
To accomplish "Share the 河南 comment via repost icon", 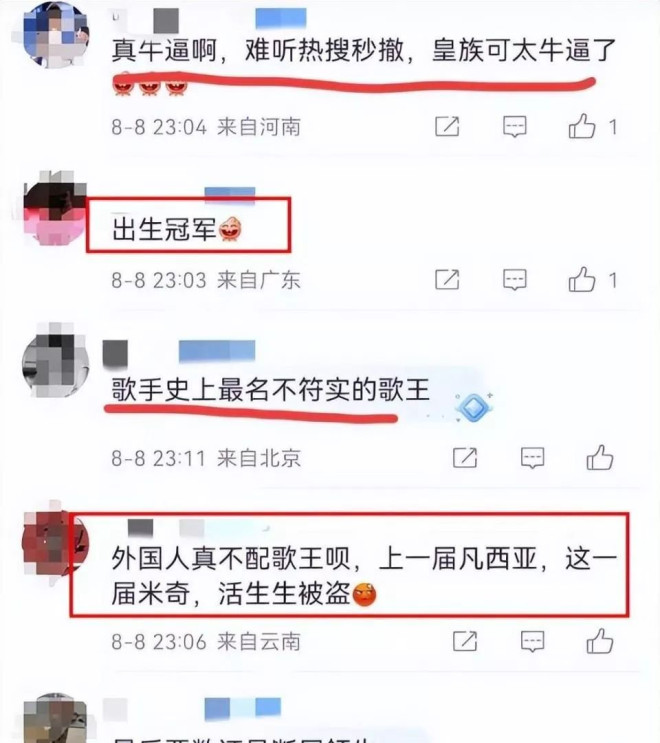I will click(x=447, y=126).
